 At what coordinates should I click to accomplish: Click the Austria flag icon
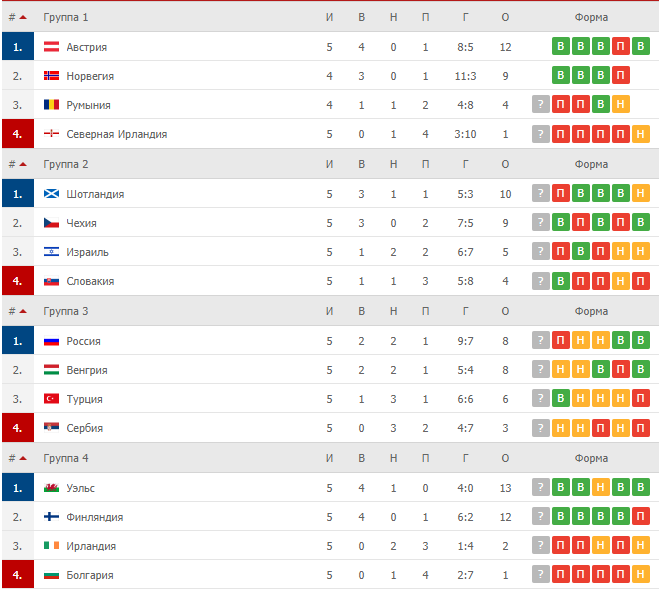[x=51, y=47]
